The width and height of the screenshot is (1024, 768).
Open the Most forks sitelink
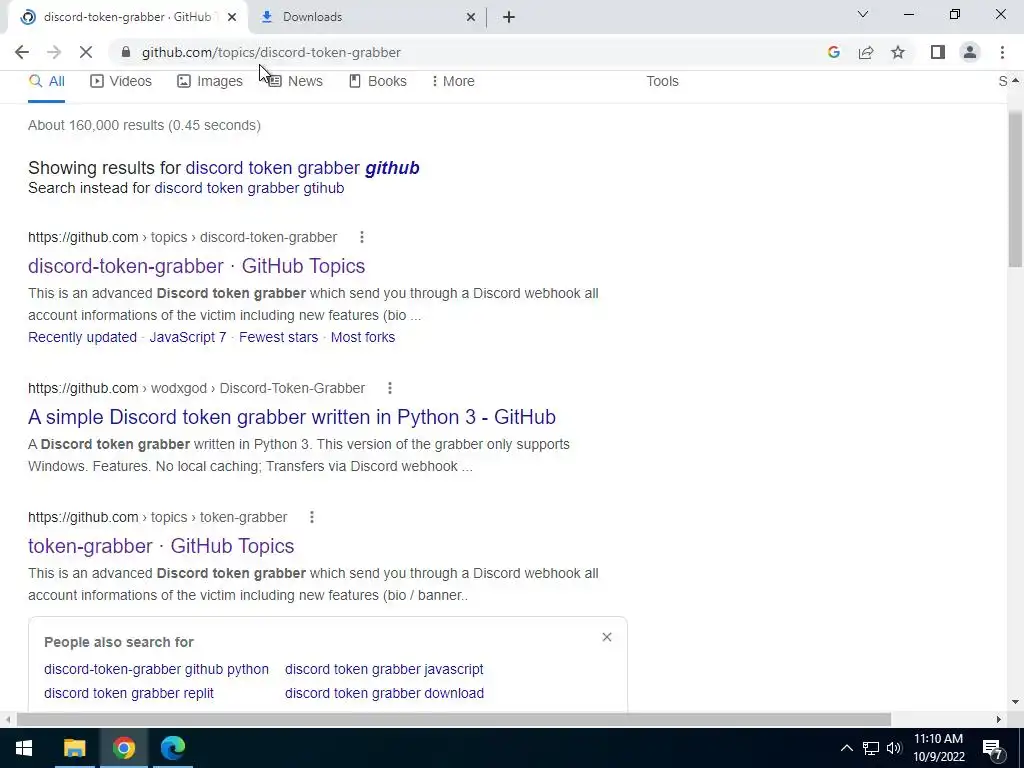(362, 337)
